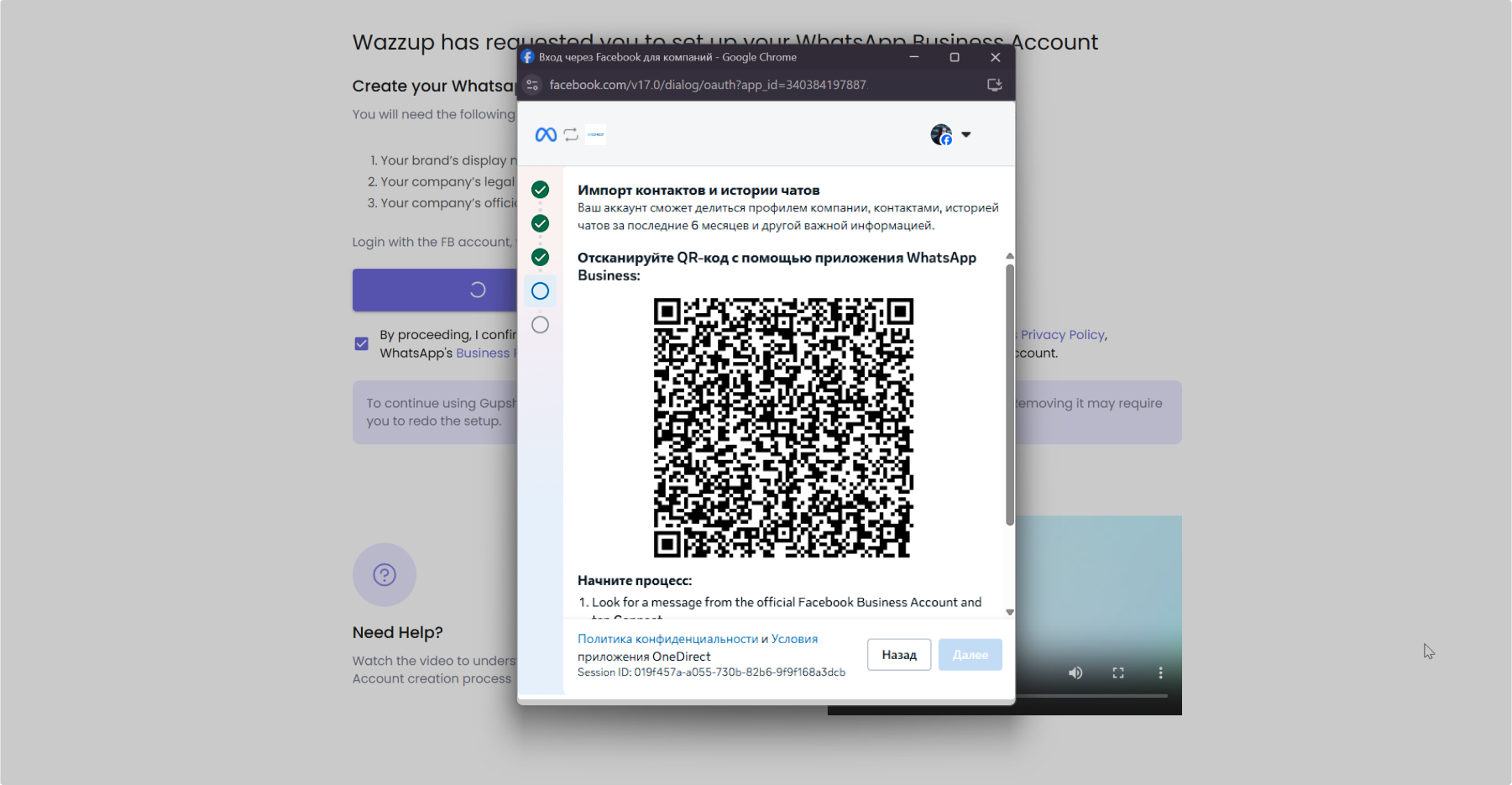The width and height of the screenshot is (1512, 785).
Task: Click the scroll-down arrow of the dialog scrollbar
Action: (1010, 612)
